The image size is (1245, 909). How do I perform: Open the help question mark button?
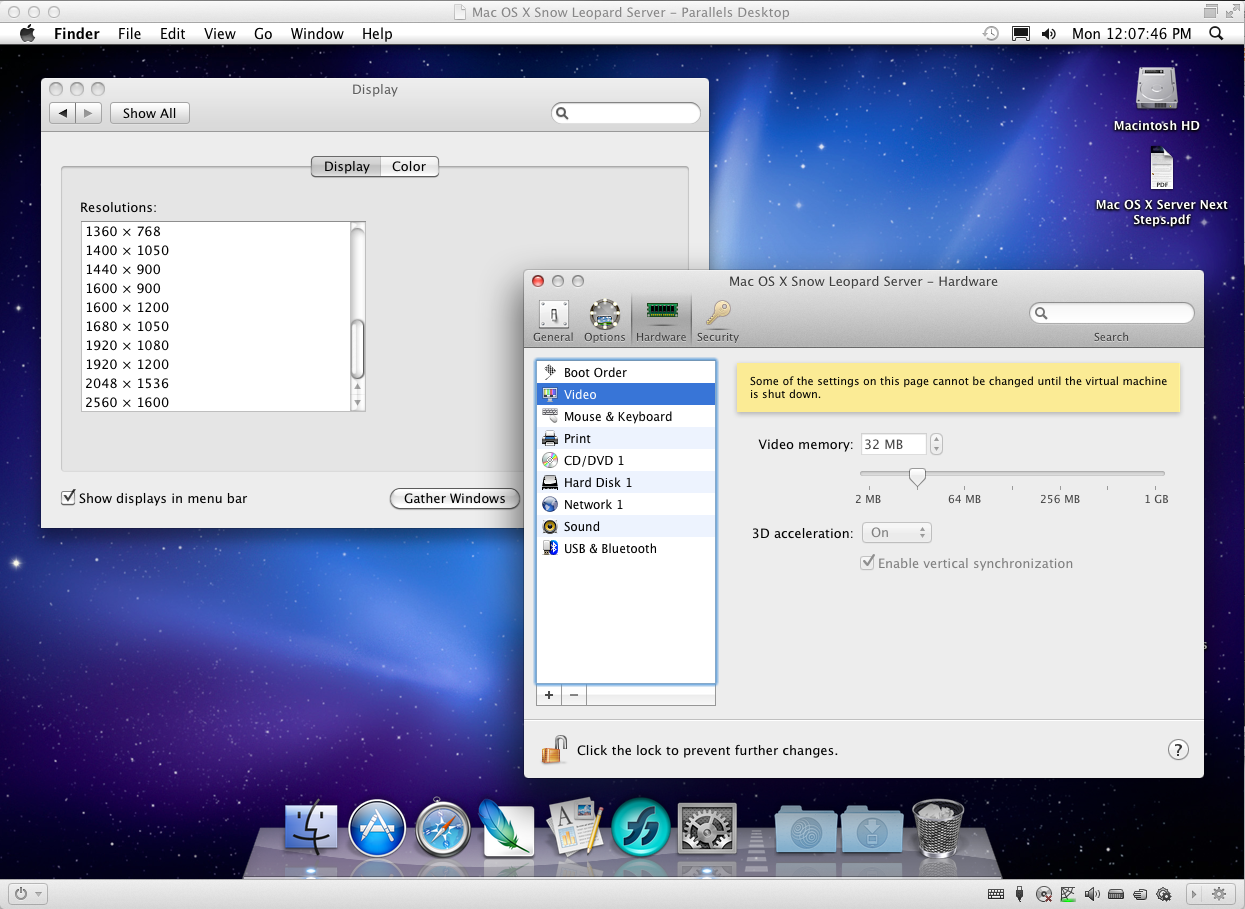(x=1178, y=750)
